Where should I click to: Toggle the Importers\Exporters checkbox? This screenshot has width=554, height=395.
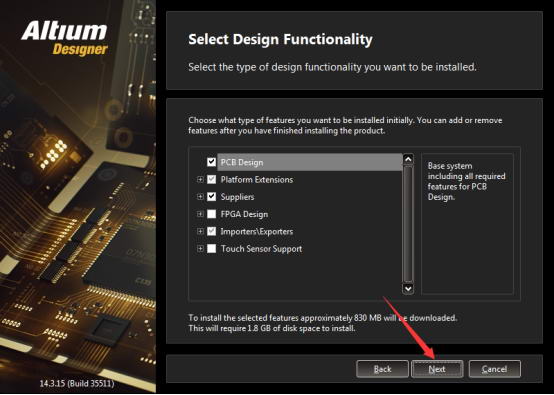[x=211, y=231]
